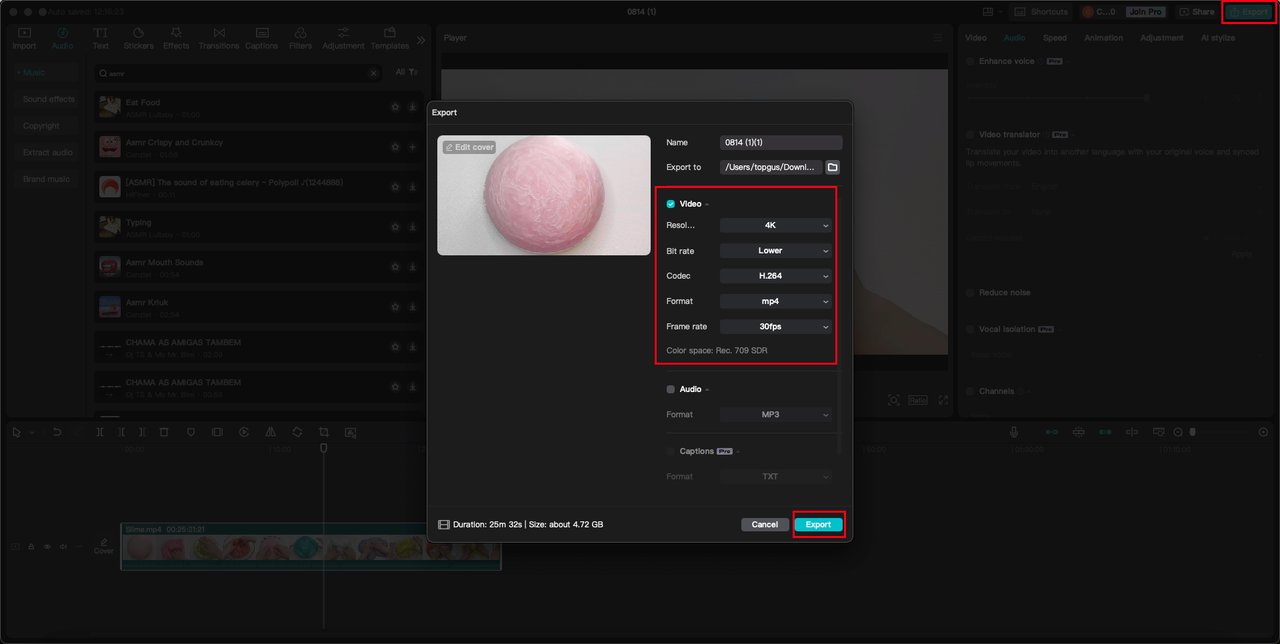Toggle Enhance voice in Audio panel
Viewport: 1280px width, 644px height.
pyautogui.click(x=970, y=62)
